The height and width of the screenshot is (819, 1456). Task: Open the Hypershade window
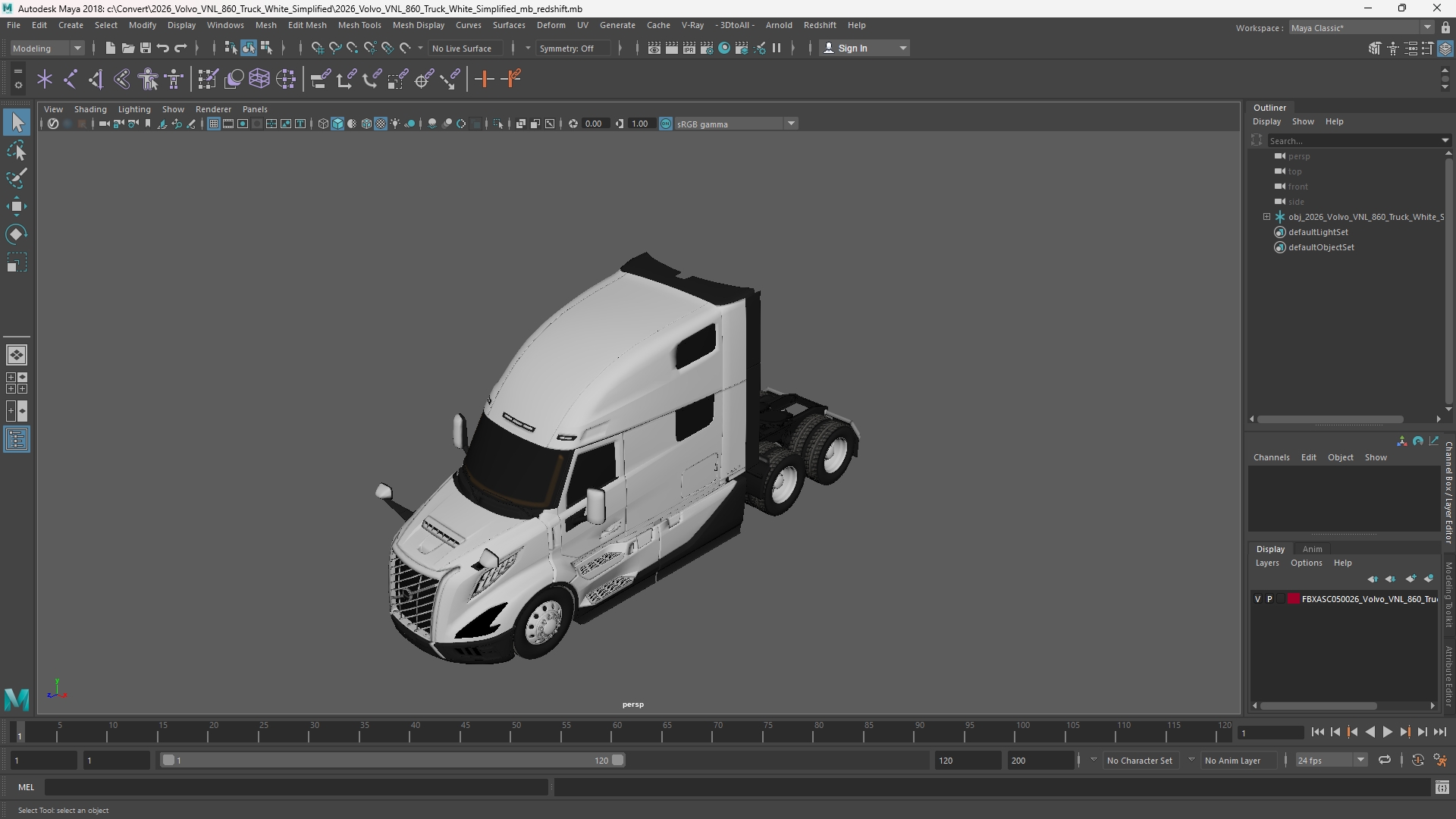tap(724, 48)
